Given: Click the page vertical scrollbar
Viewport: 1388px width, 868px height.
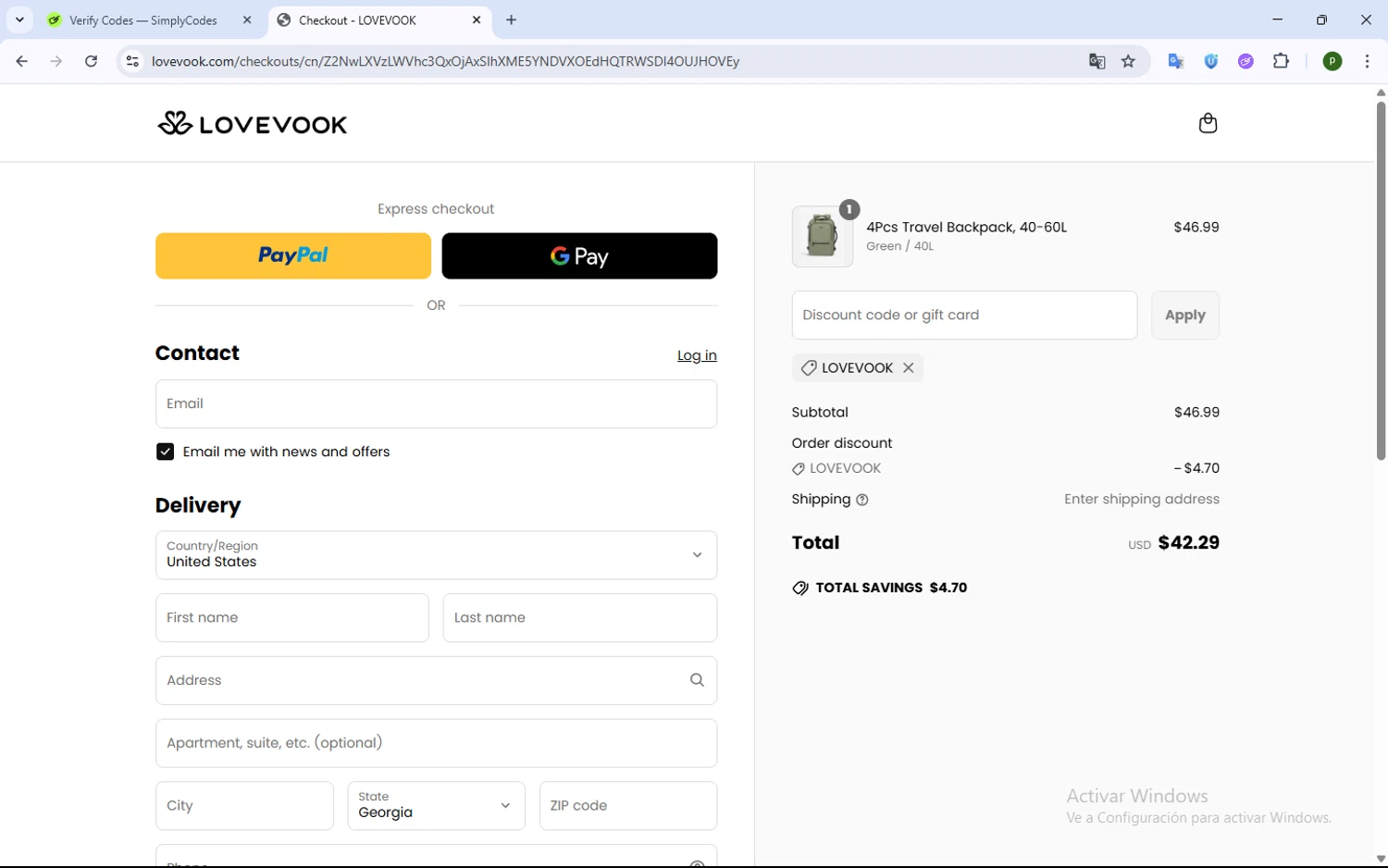Looking at the screenshot, I should [x=1381, y=281].
